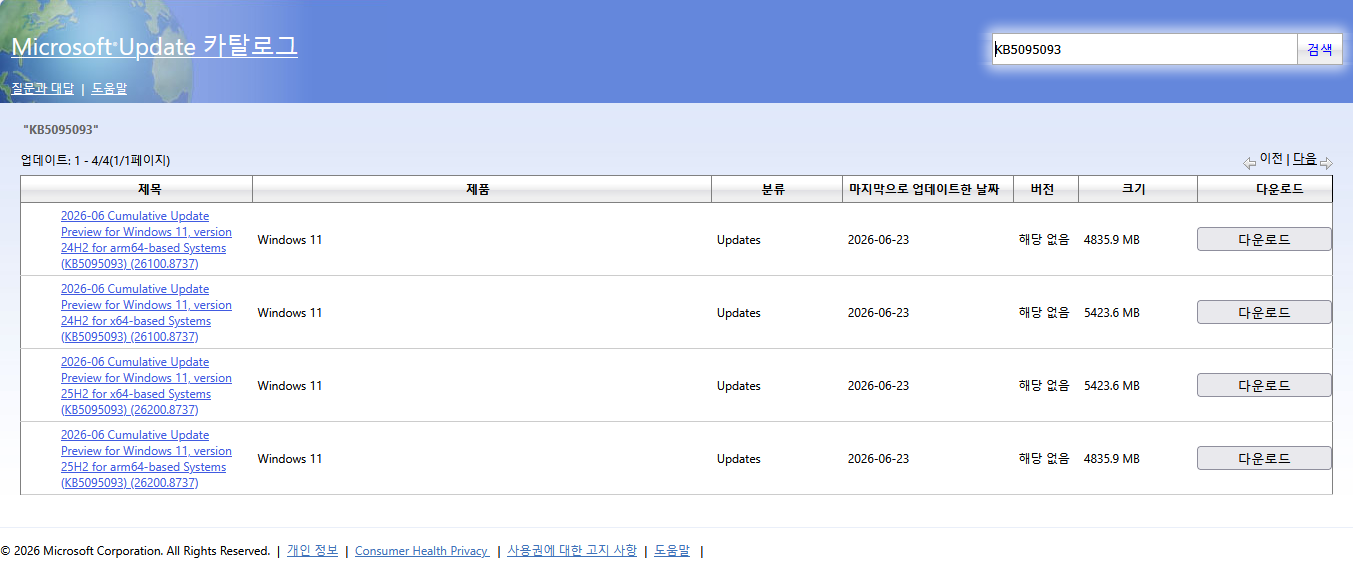The height and width of the screenshot is (571, 1353).
Task: Click in the KB5095093 search box
Action: [1144, 49]
